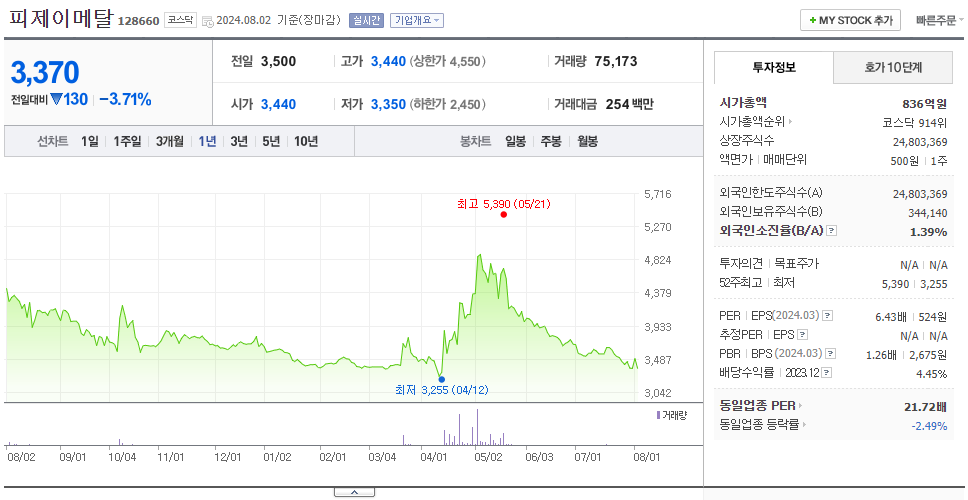Click the MY STOCK 추가 button

[851, 20]
